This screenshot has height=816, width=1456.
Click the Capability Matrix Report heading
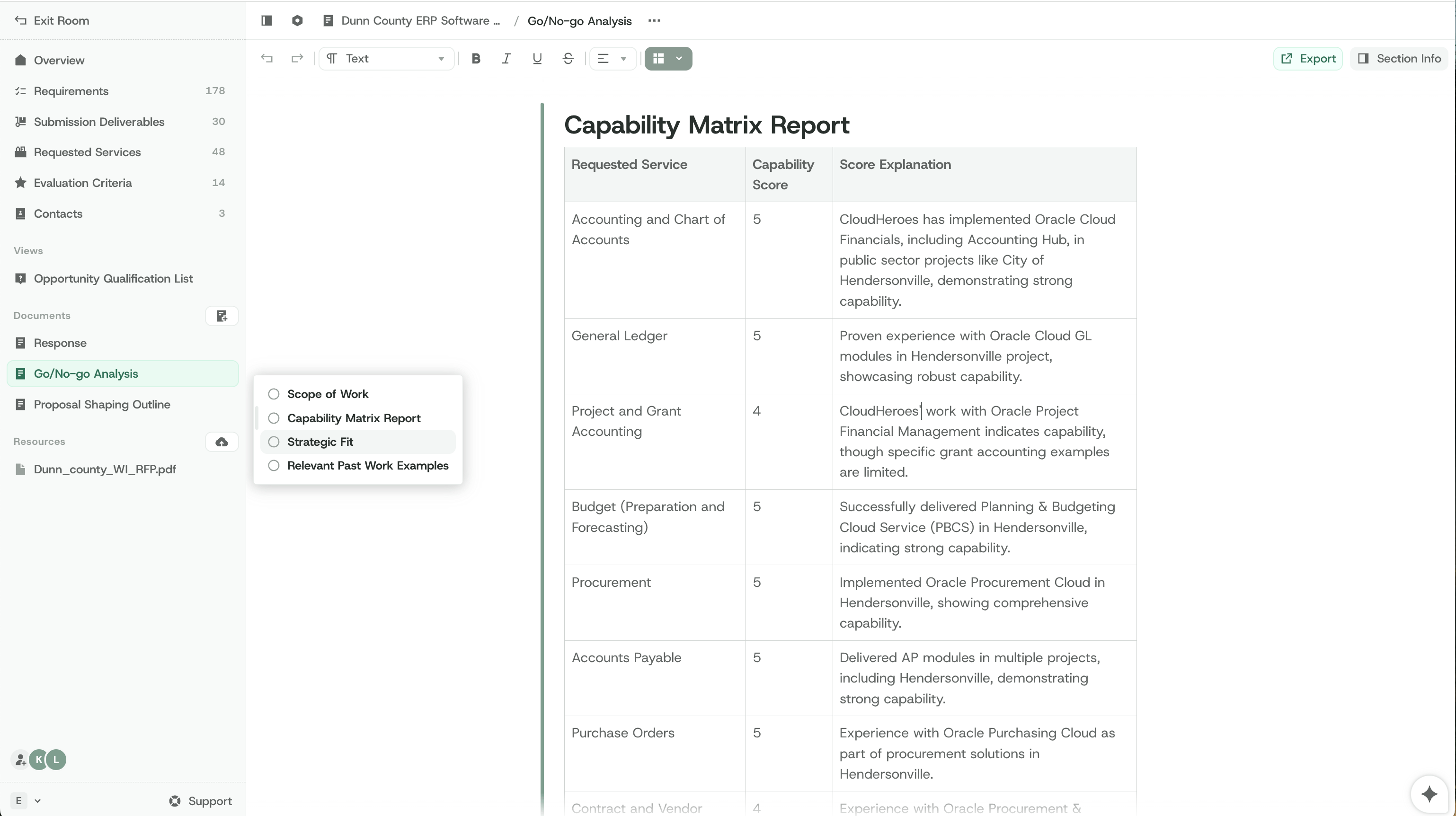pos(707,125)
